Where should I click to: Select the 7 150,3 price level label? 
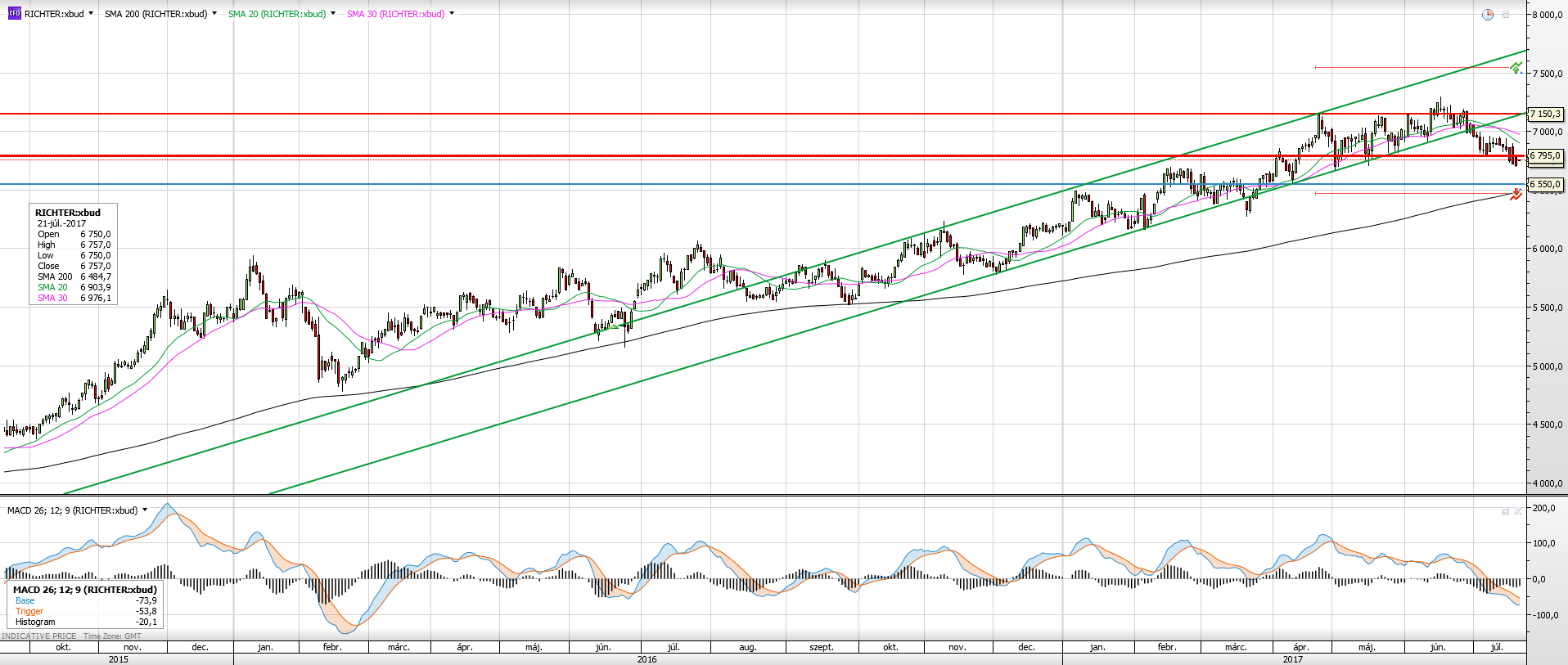click(1545, 115)
